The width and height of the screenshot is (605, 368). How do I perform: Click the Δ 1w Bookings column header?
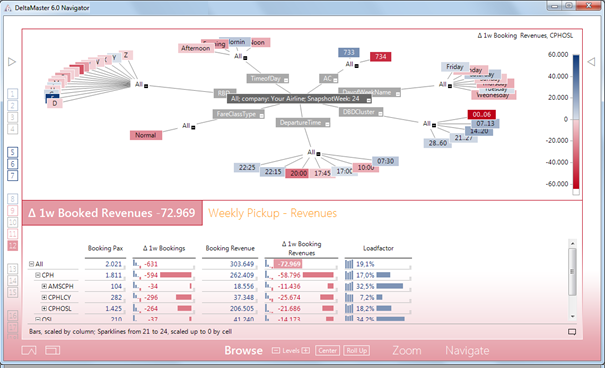[164, 248]
